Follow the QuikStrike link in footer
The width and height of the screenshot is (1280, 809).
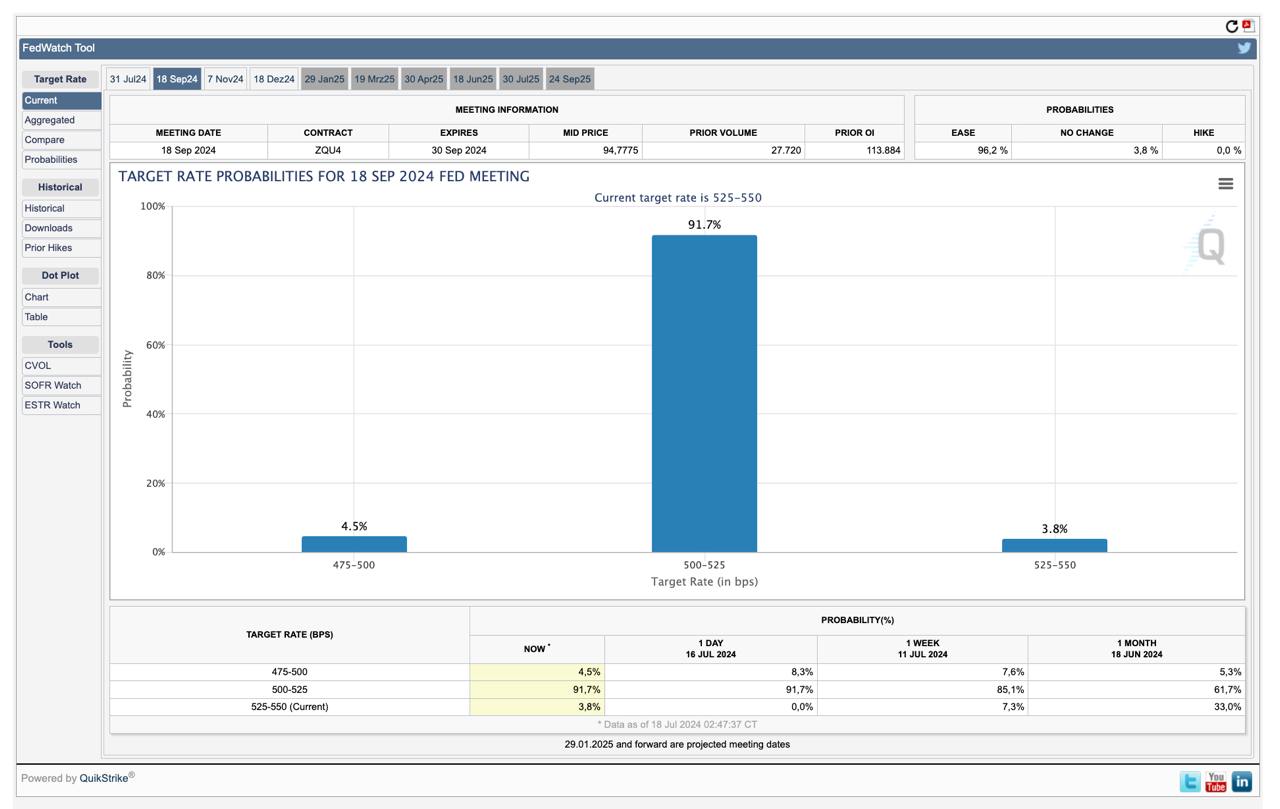103,778
